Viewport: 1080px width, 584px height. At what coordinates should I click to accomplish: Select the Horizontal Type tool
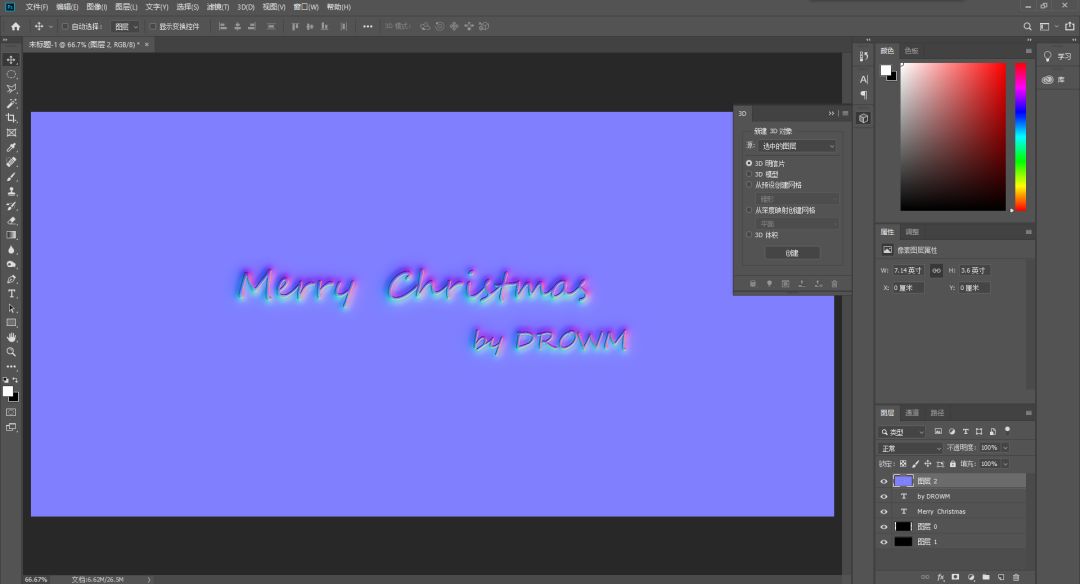pyautogui.click(x=11, y=293)
